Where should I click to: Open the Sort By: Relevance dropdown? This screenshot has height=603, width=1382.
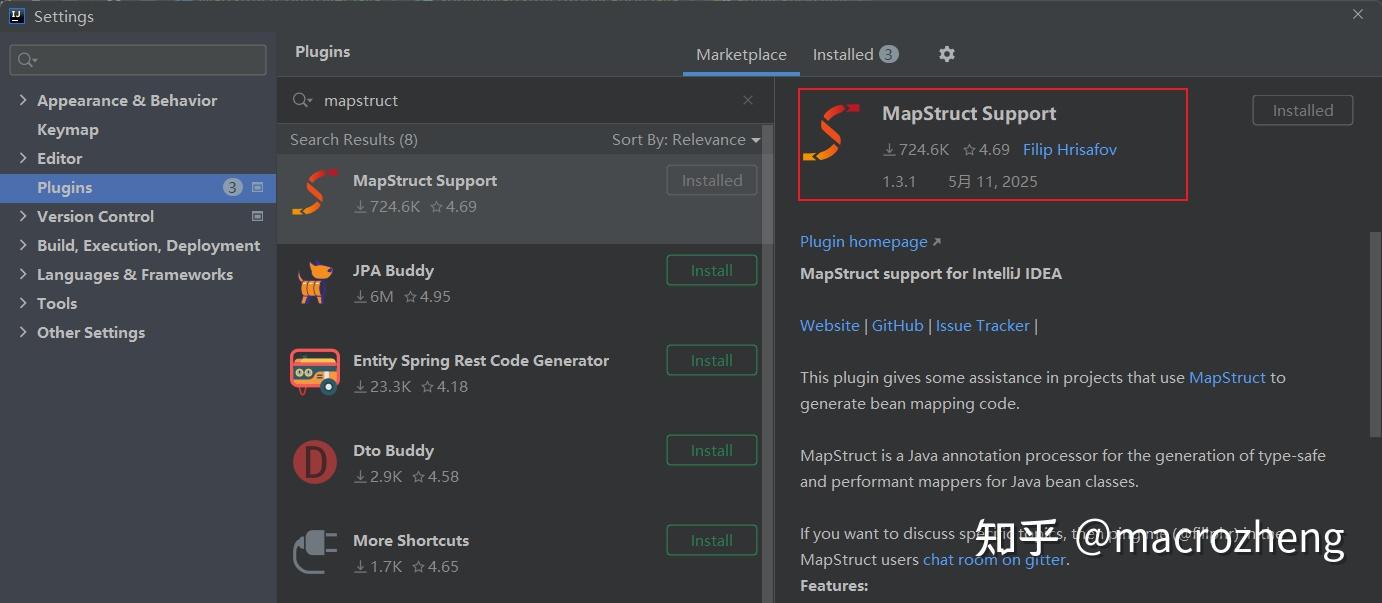686,139
